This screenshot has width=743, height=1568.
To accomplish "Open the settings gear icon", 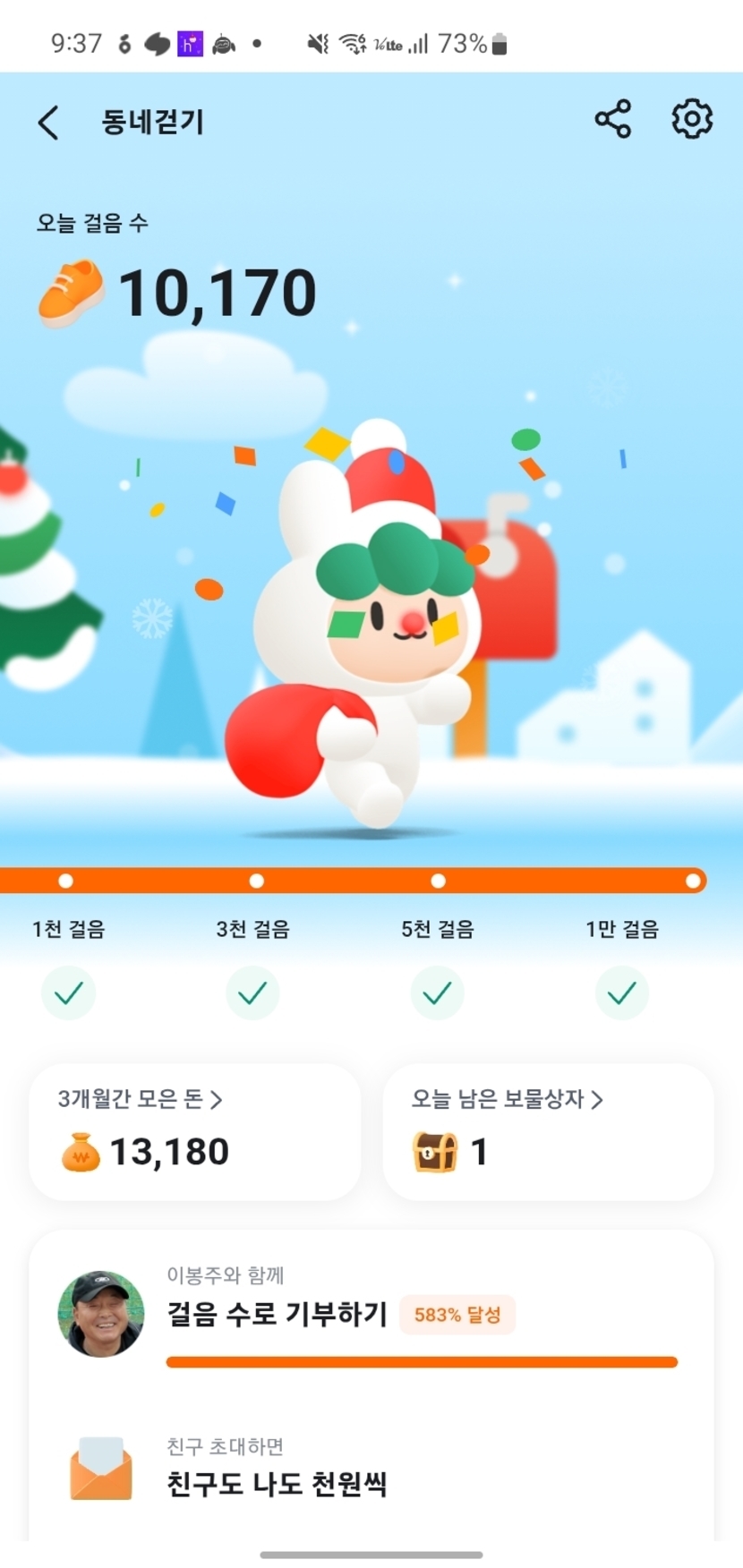I will coord(692,119).
